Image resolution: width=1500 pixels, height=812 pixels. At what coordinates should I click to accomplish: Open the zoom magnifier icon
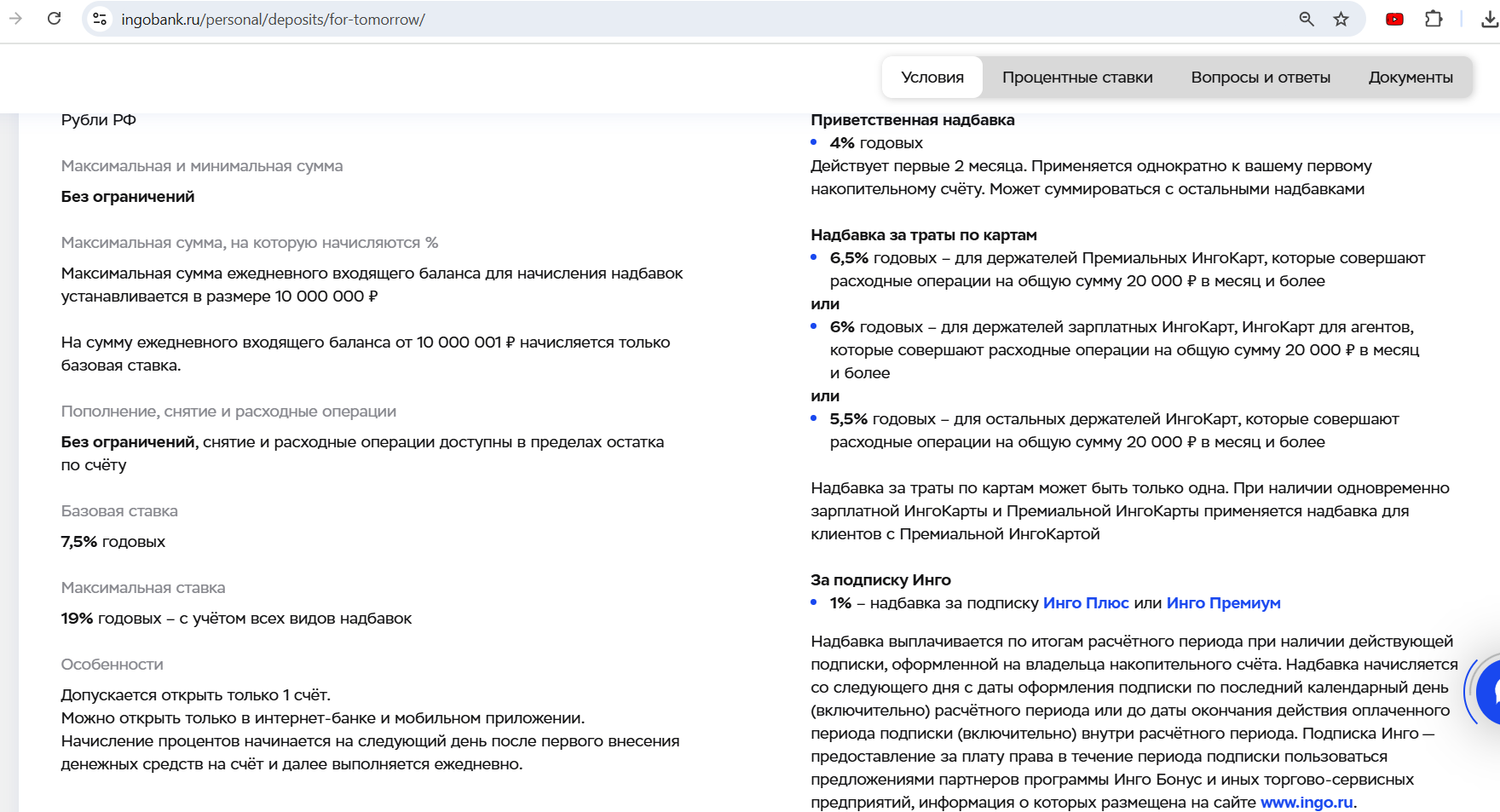coord(1306,19)
